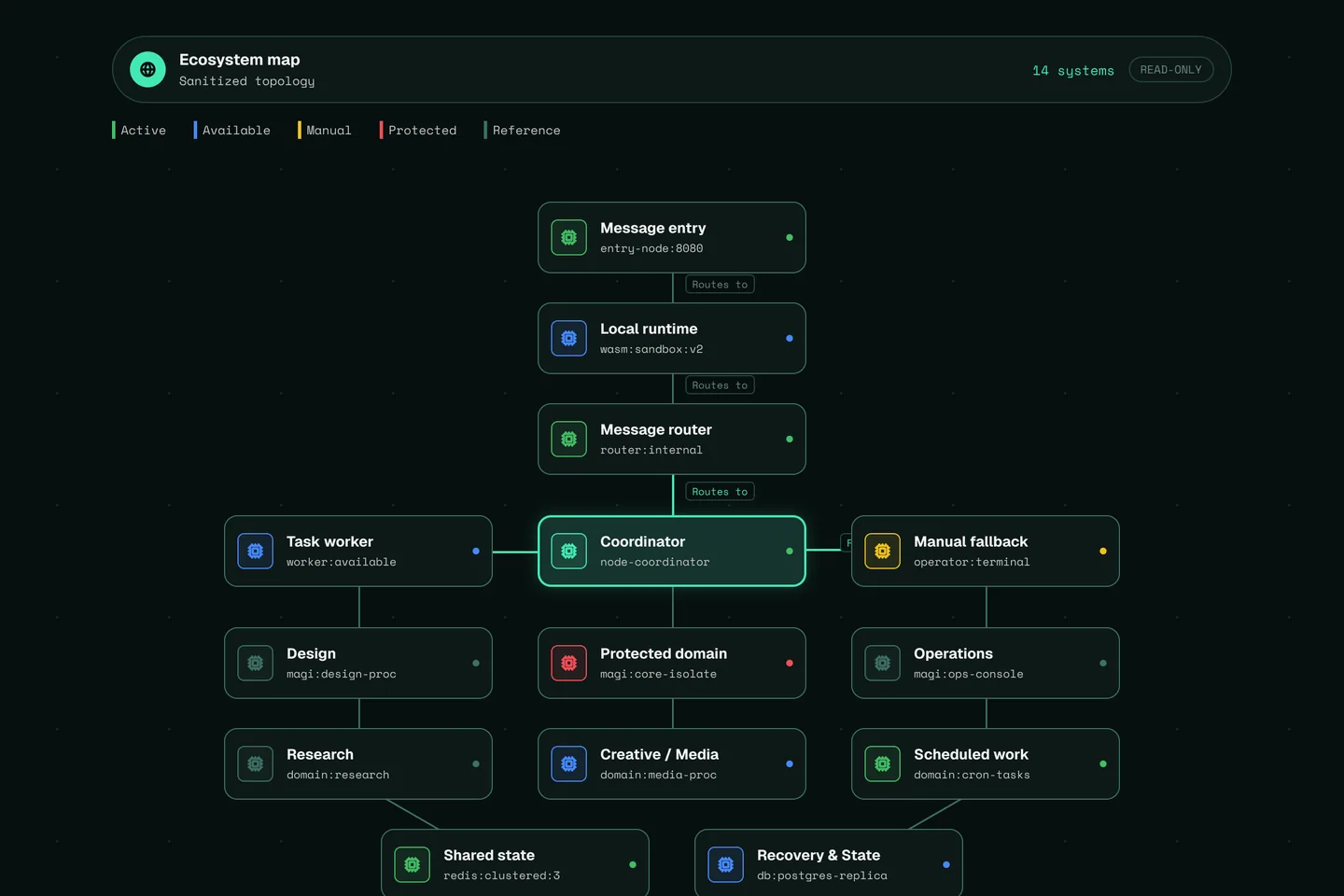The width and height of the screenshot is (1344, 896).
Task: Click the Message entry chip icon
Action: (x=568, y=237)
